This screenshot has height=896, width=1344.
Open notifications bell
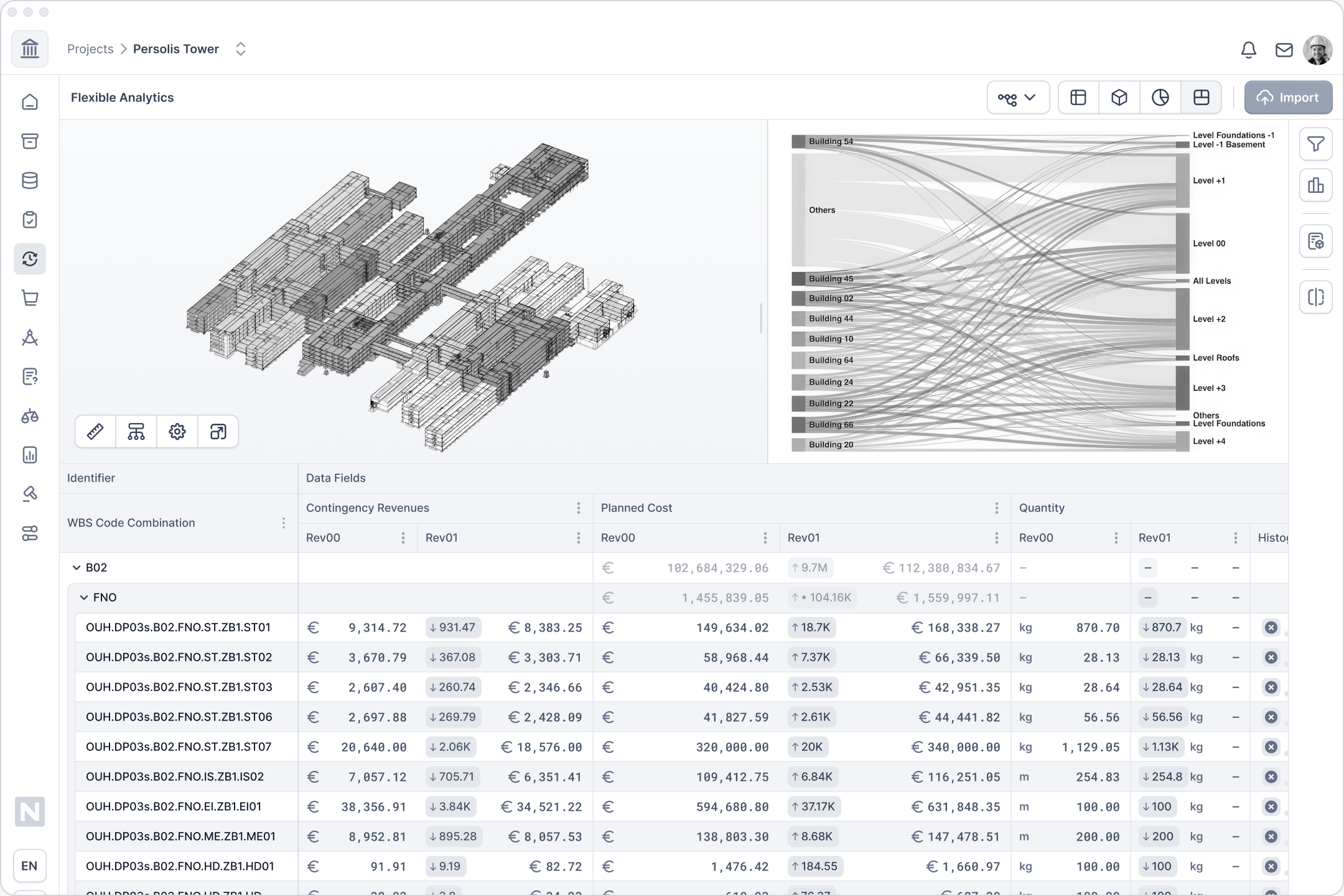pos(1248,50)
